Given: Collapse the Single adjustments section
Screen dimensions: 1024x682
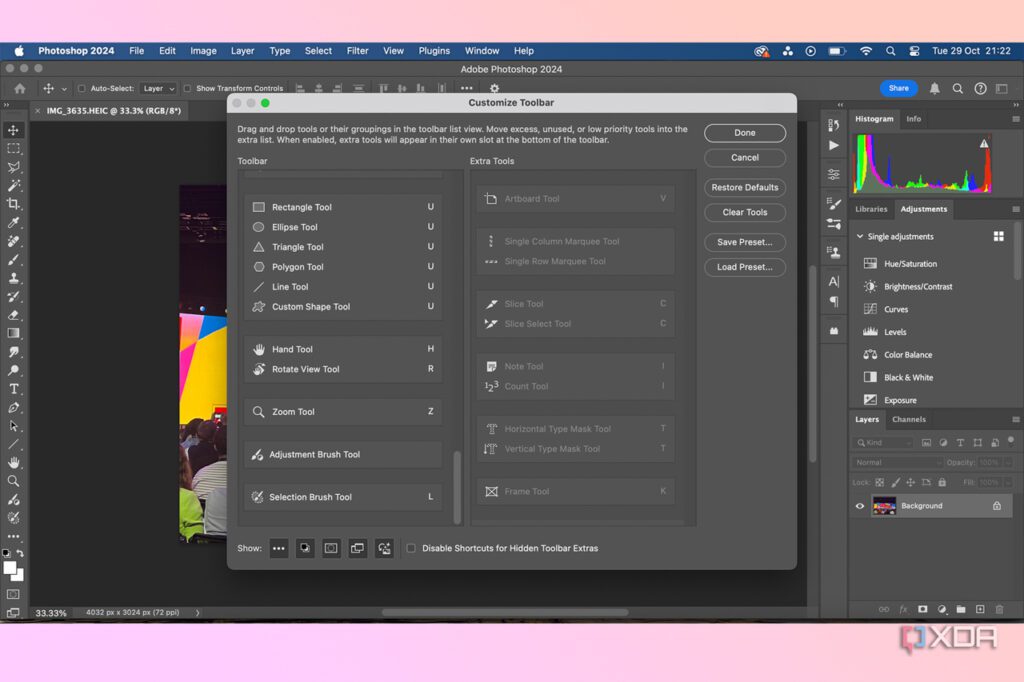Looking at the screenshot, I should [859, 236].
